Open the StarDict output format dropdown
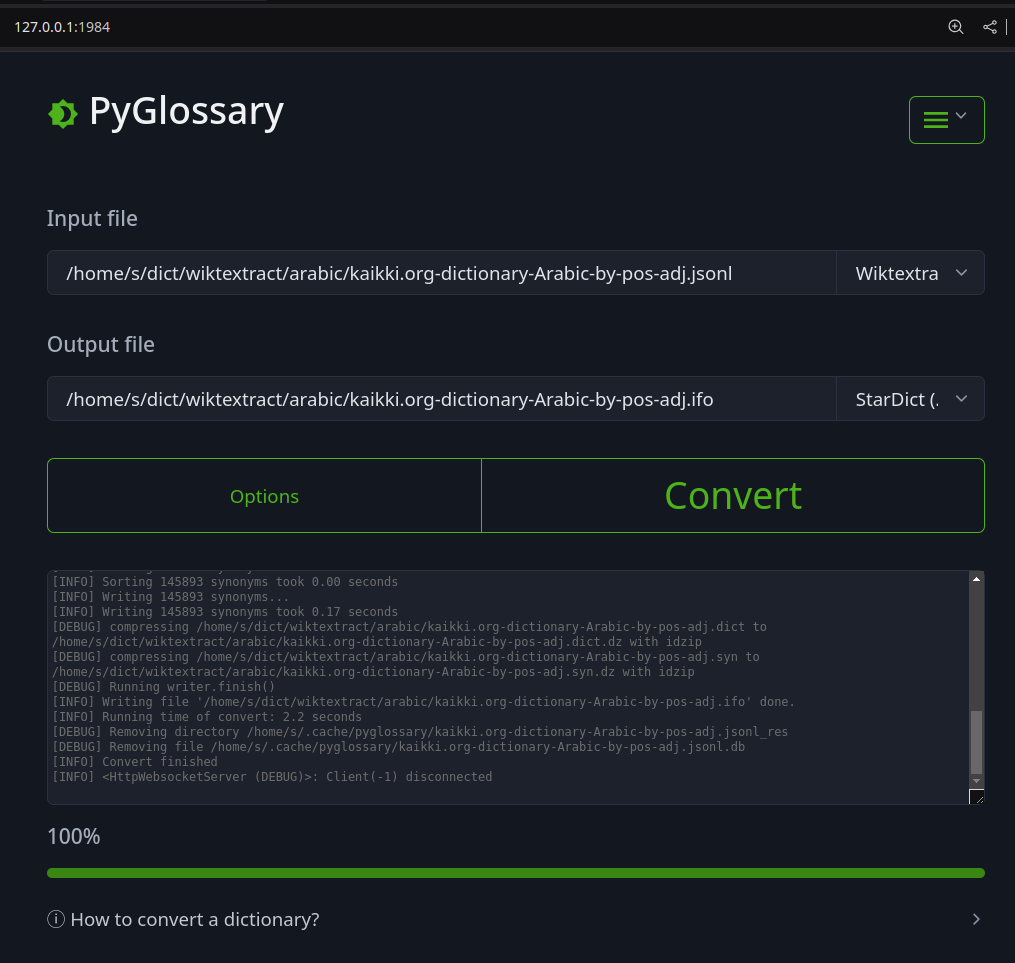The image size is (1015, 963). [910, 399]
